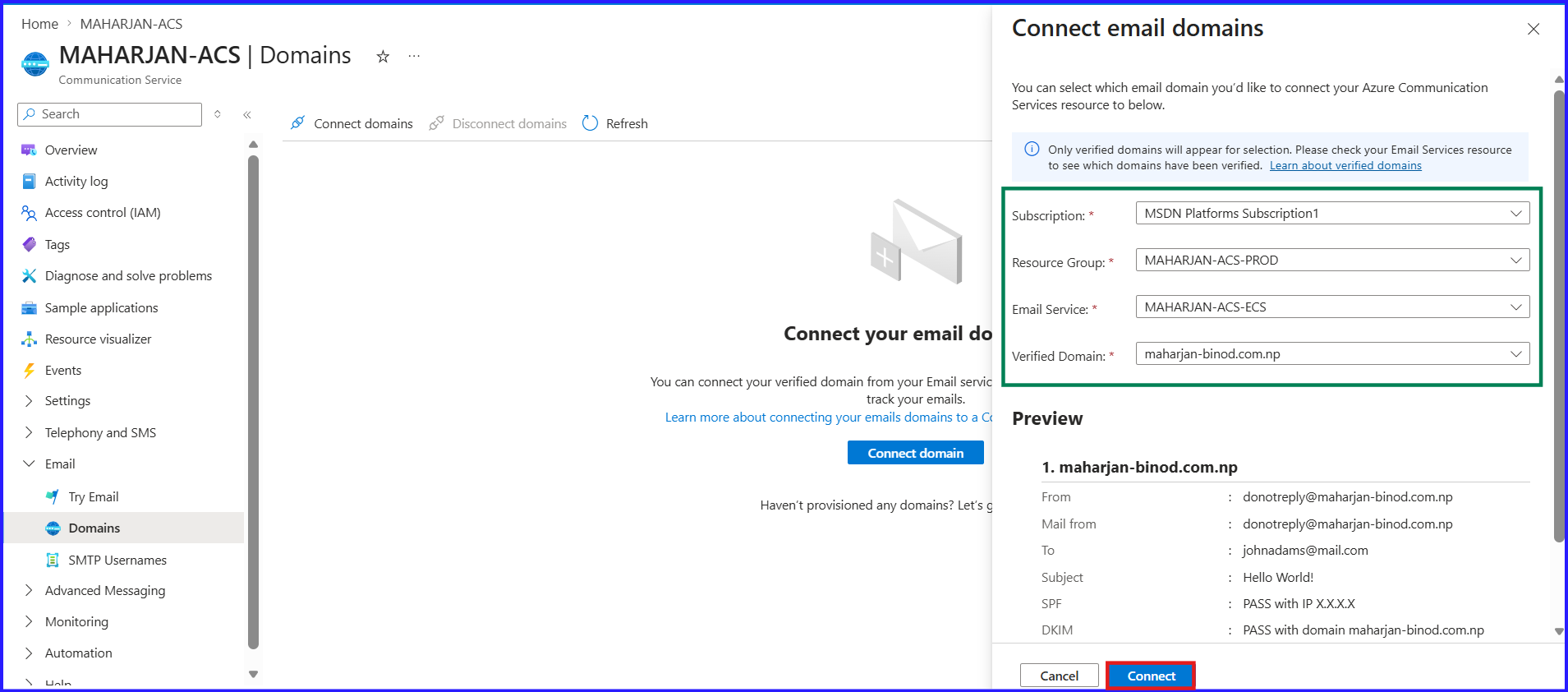
Task: Expand the Monitoring section
Action: 29,622
